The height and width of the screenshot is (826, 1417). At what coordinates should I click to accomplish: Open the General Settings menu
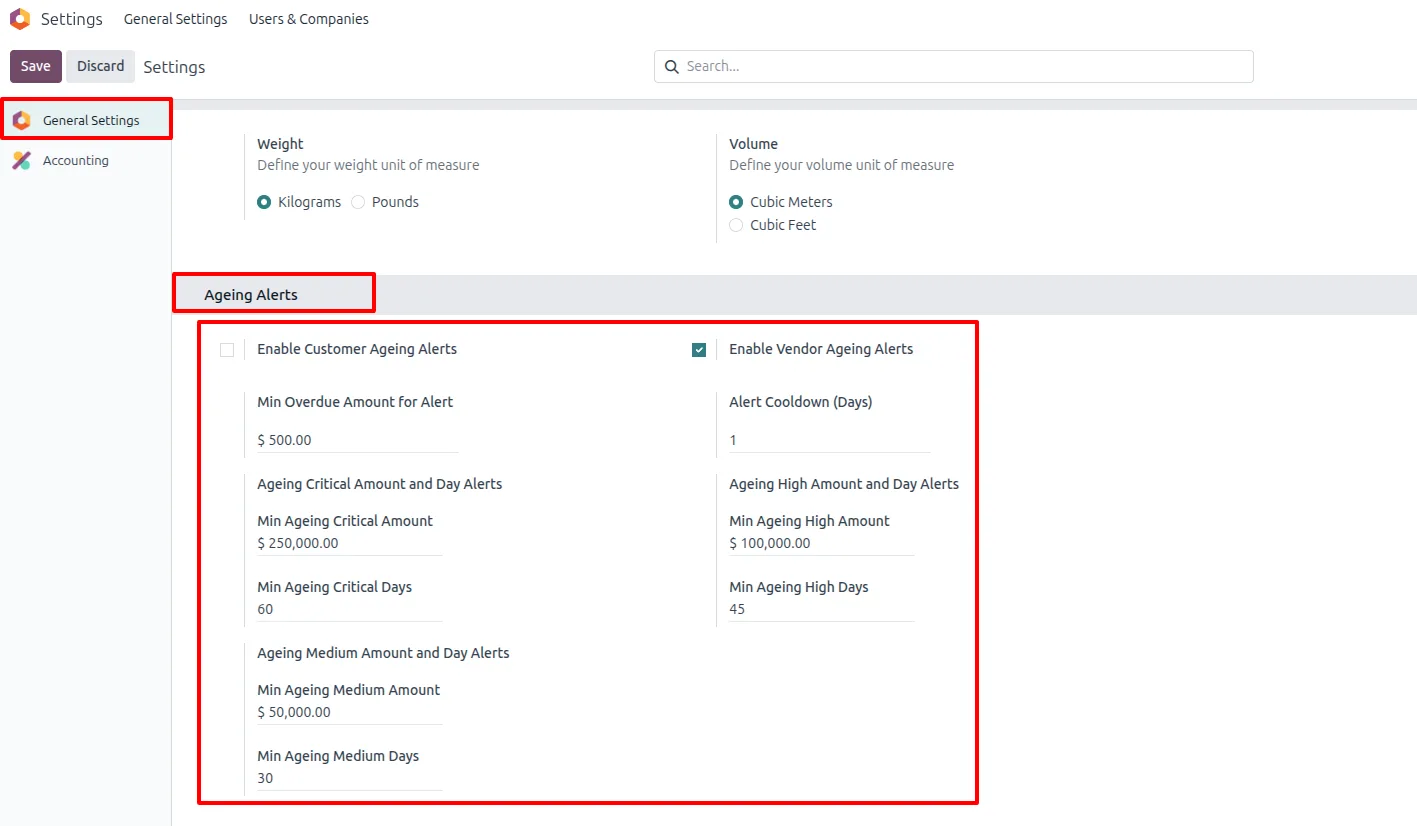click(176, 19)
